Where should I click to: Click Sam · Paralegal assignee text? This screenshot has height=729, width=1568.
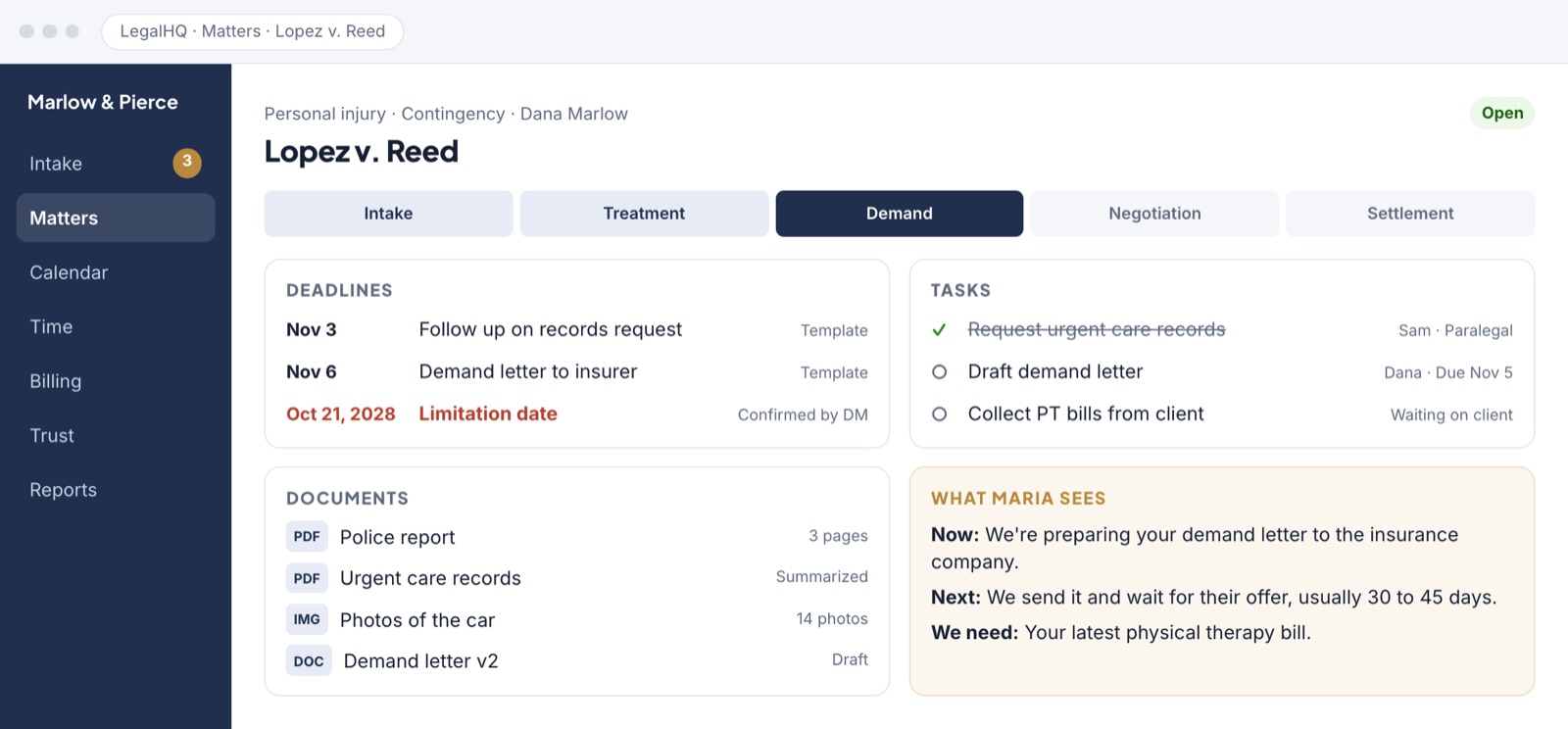tap(1455, 330)
